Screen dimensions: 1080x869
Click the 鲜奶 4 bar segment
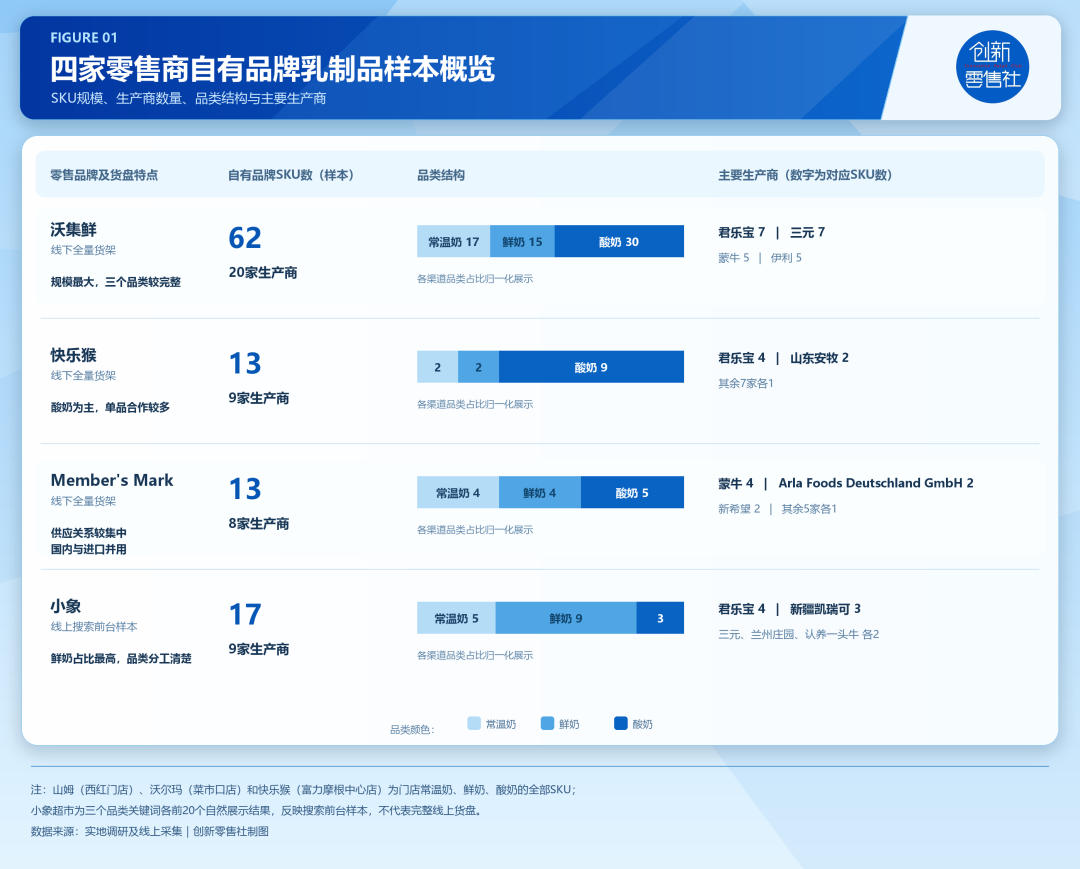point(540,492)
